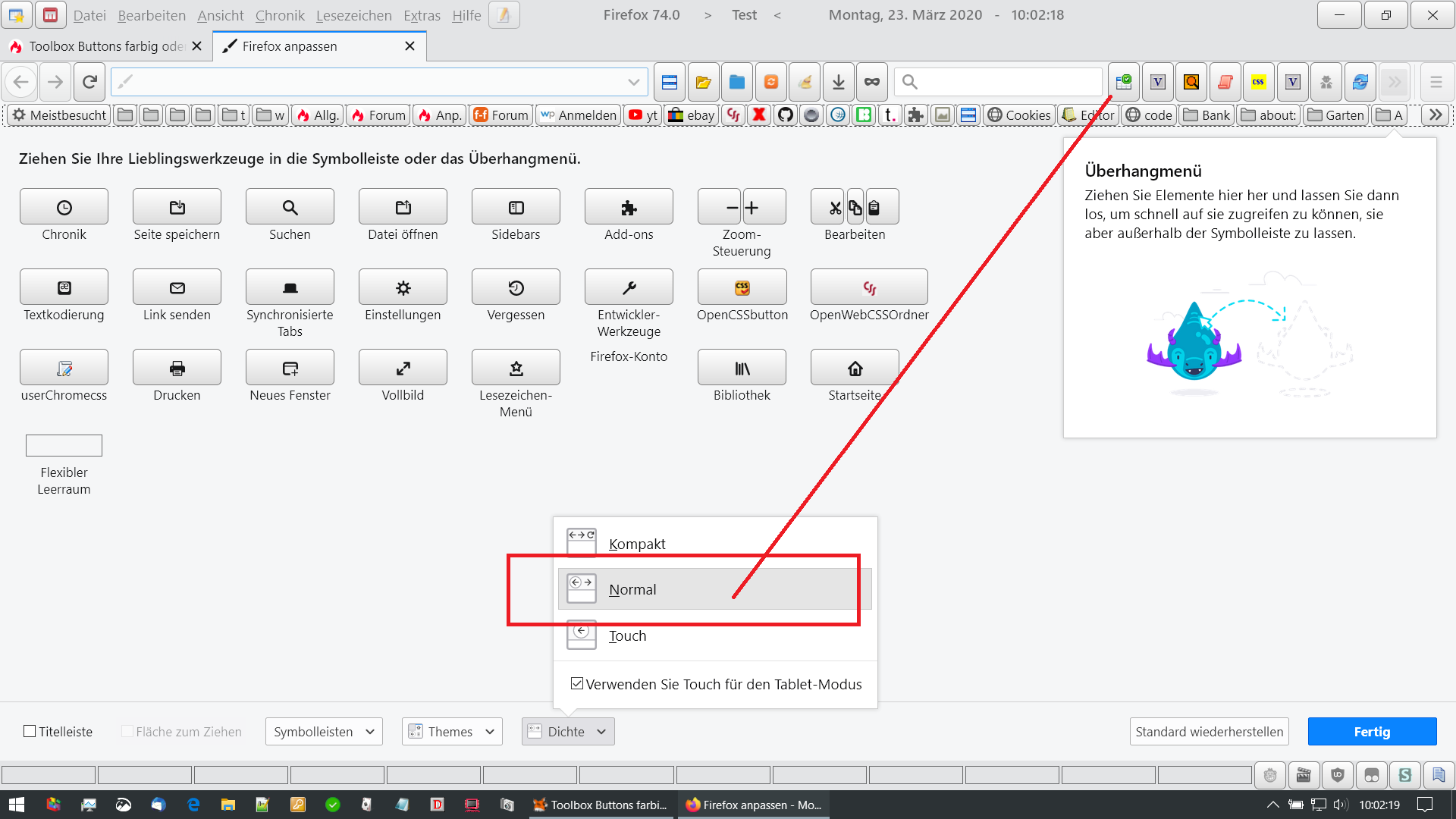Click the Add-ons puzzle icon

pyautogui.click(x=629, y=207)
